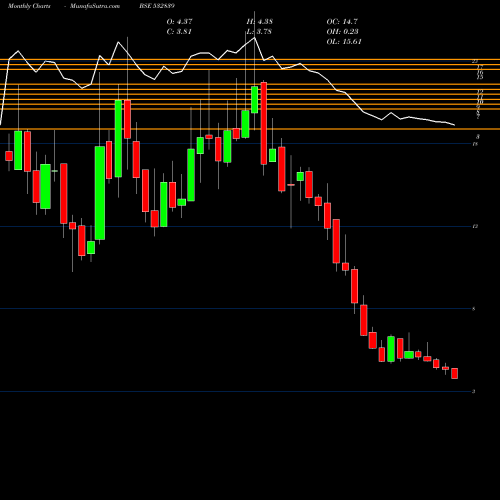Click the 12 price axis label

[475, 226]
